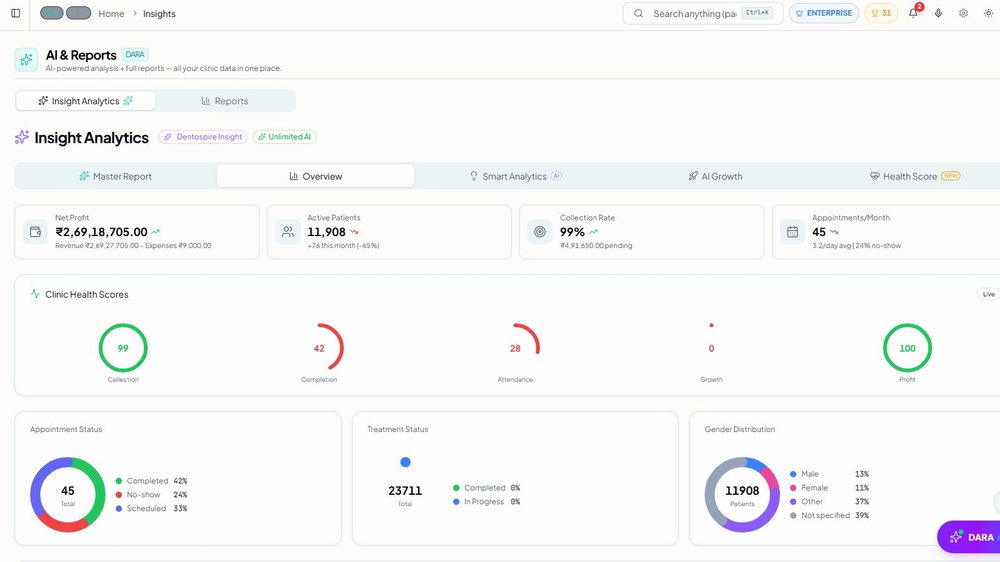1000x562 pixels.
Task: Click the In Progress legend entry
Action: pos(487,501)
